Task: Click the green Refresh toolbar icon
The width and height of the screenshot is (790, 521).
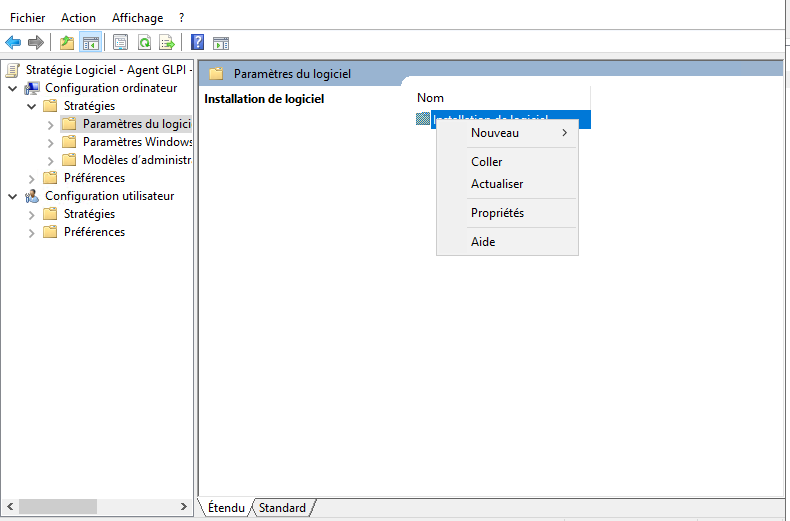Action: (x=144, y=42)
